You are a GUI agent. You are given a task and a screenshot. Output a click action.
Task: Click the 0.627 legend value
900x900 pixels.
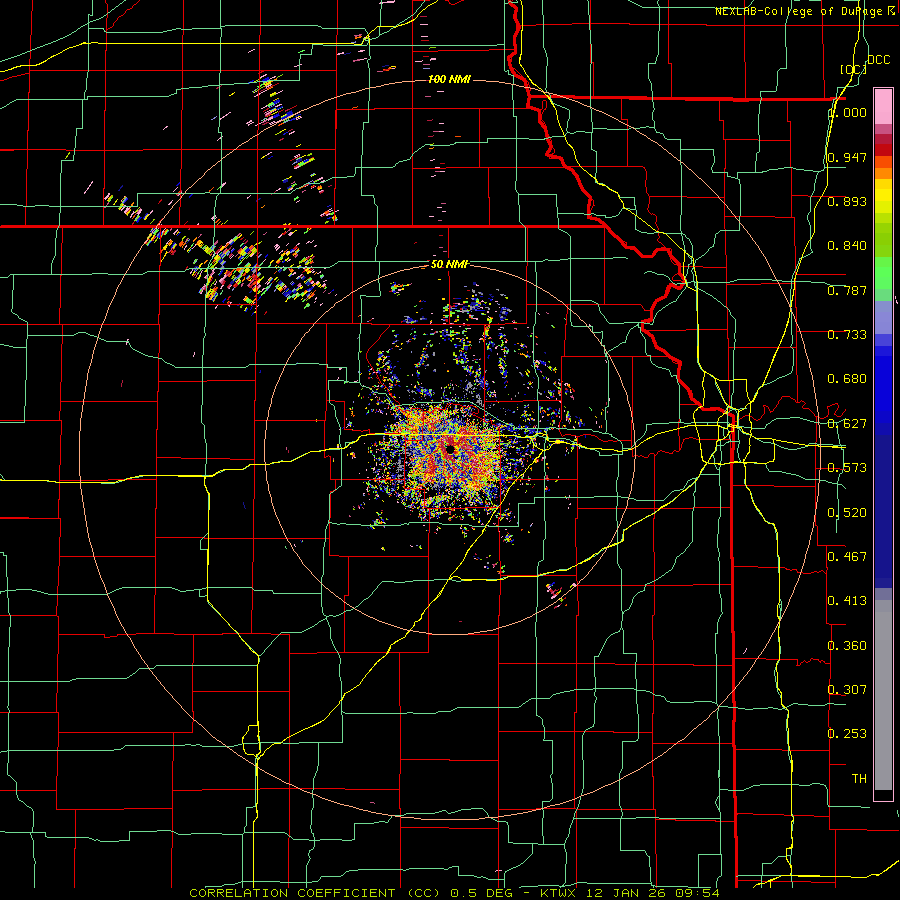[847, 424]
